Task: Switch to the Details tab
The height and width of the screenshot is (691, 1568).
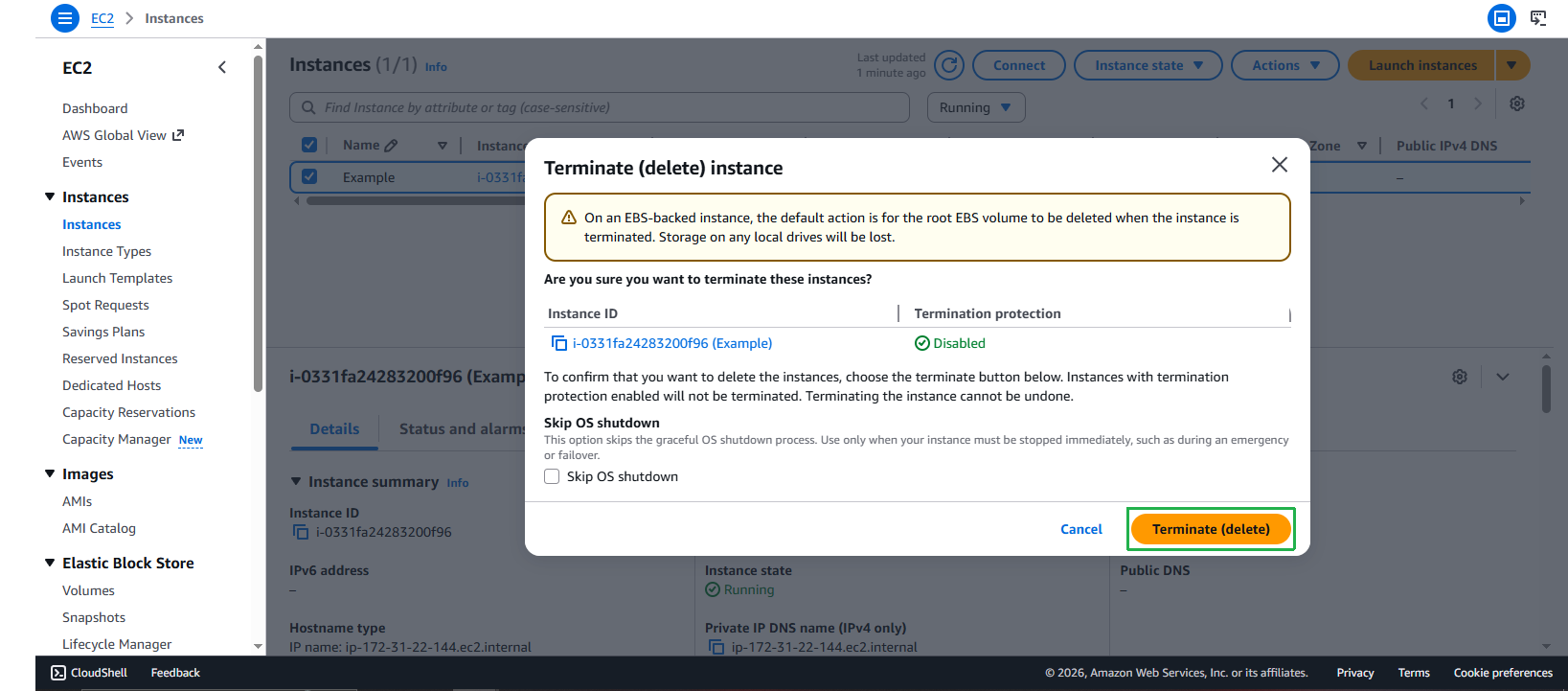Action: coord(334,429)
